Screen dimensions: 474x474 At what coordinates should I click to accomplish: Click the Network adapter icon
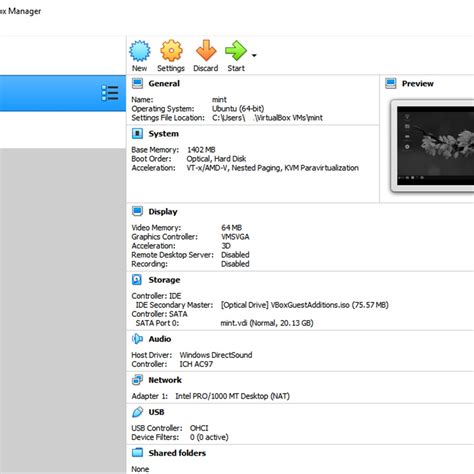click(x=137, y=380)
